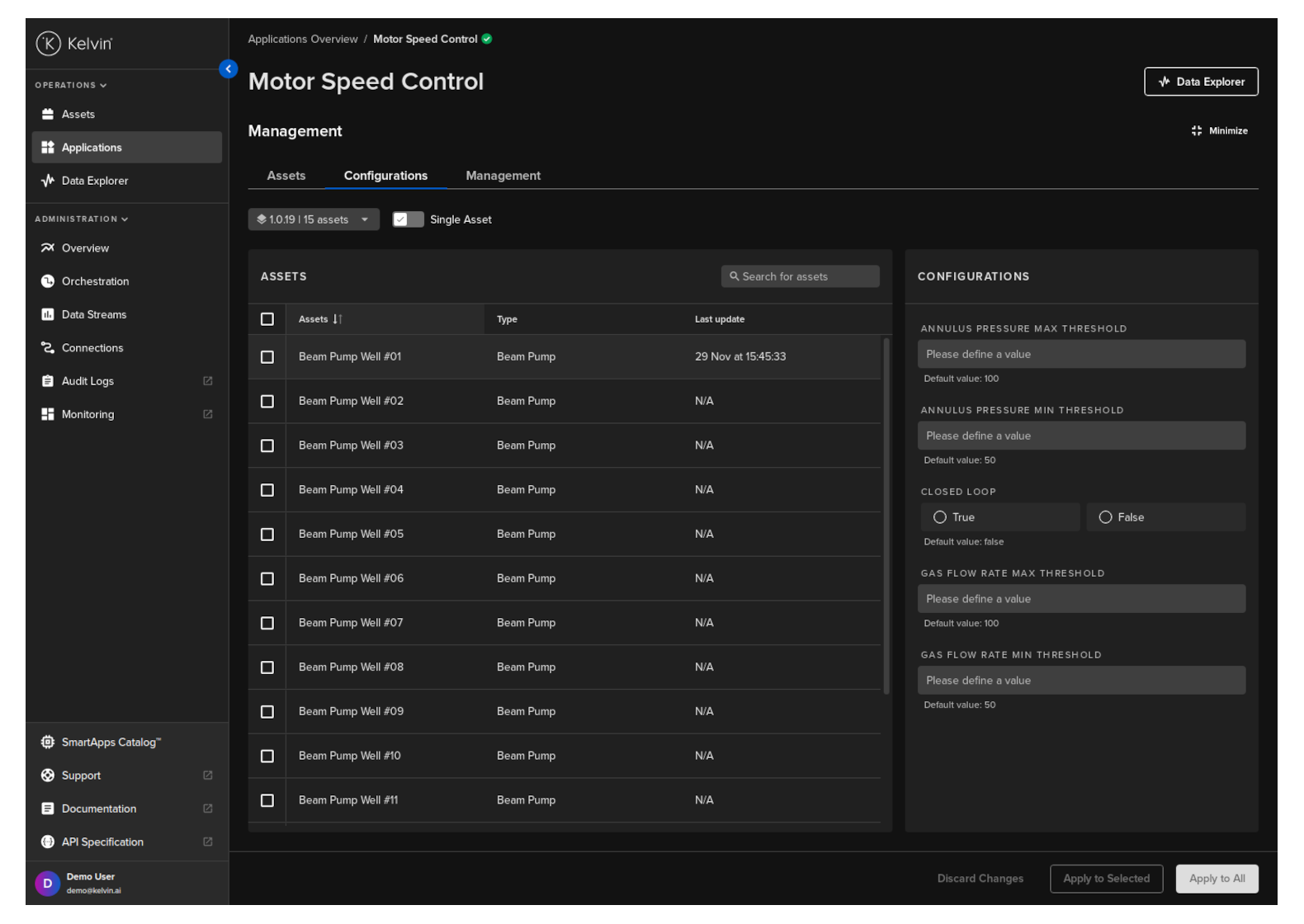Open Orchestration from sidebar icon

point(48,281)
